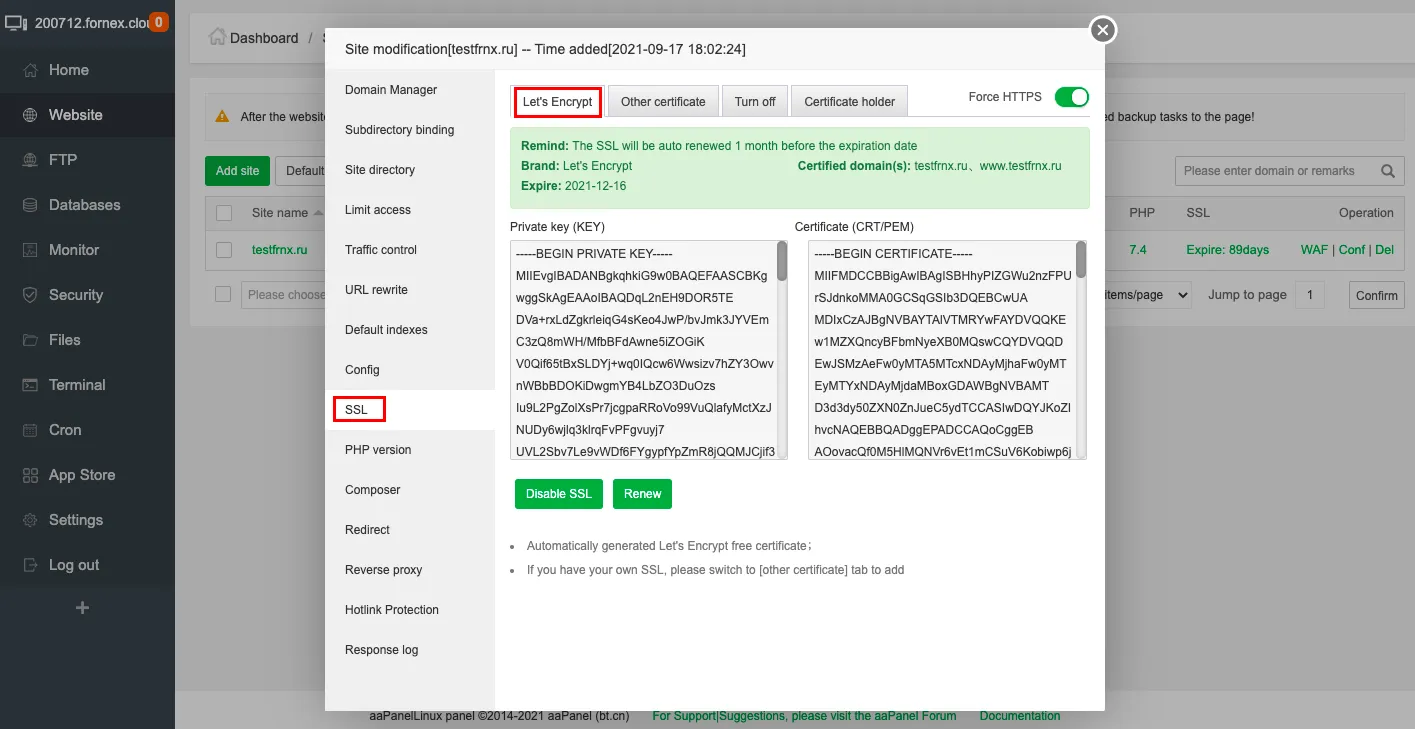The image size is (1415, 729).
Task: Click the search magnifier icon
Action: point(1387,171)
